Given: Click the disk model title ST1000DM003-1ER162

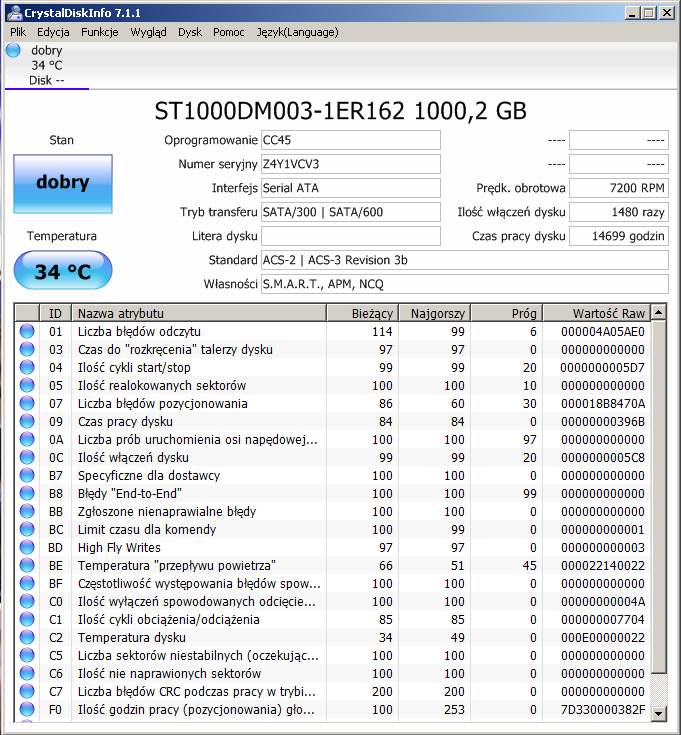Looking at the screenshot, I should [279, 111].
